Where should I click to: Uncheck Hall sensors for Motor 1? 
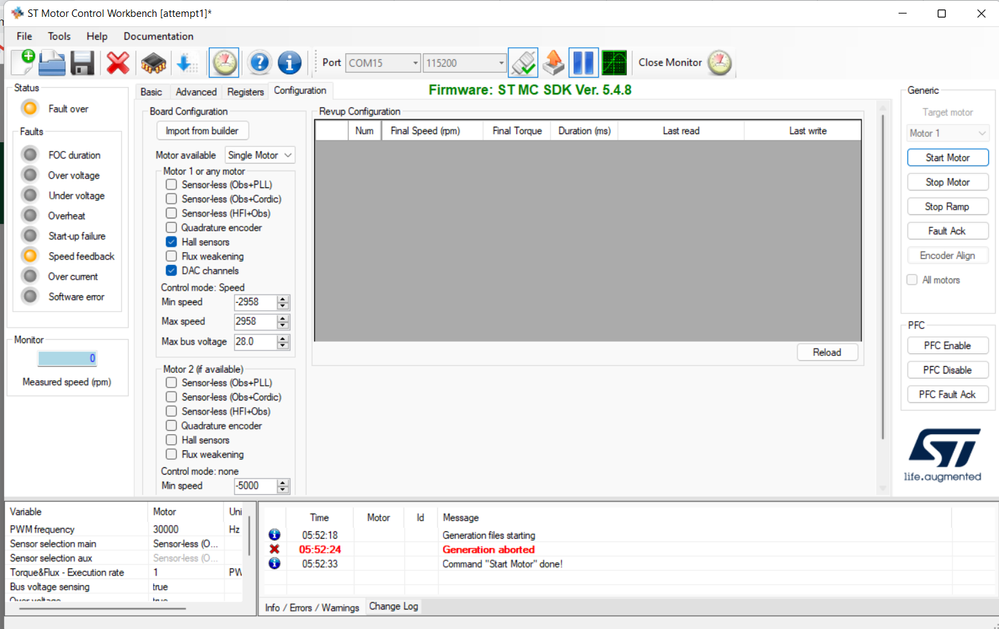click(x=171, y=242)
